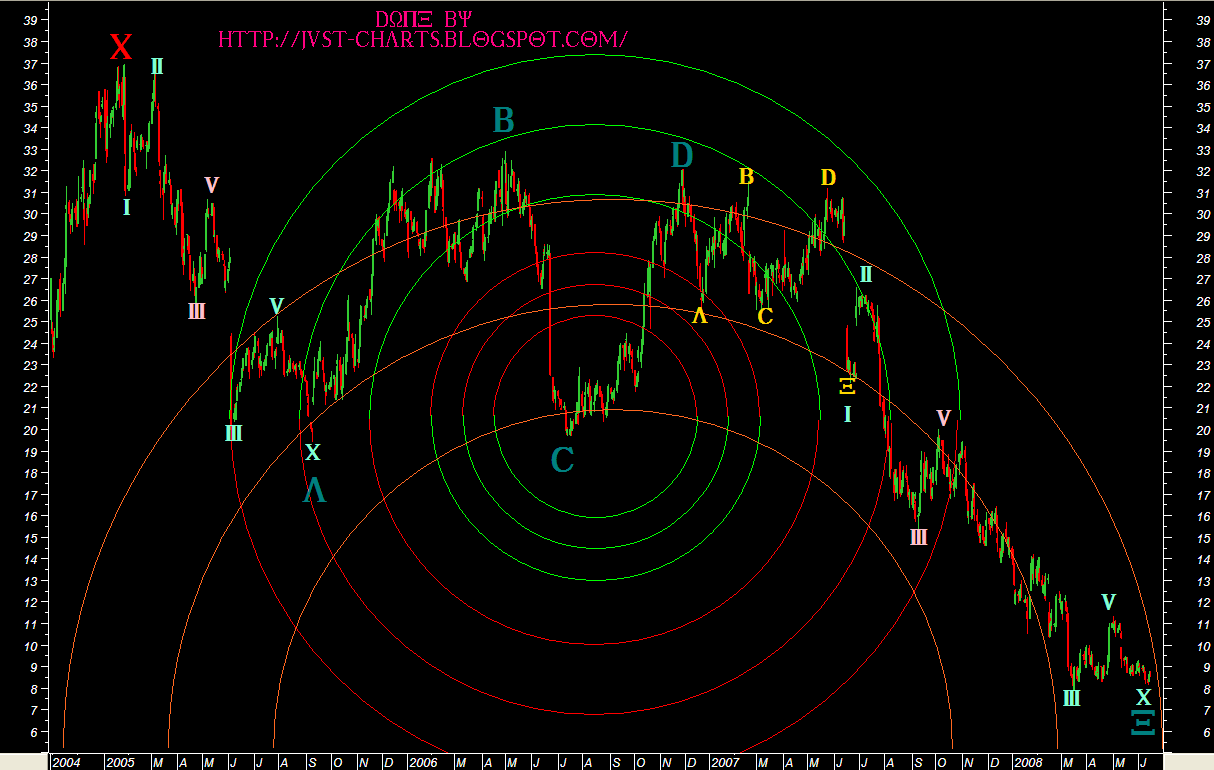Click the jvst-charts.blogspot.com URL at the top
Viewport: 1214px width, 770px height.
423,40
